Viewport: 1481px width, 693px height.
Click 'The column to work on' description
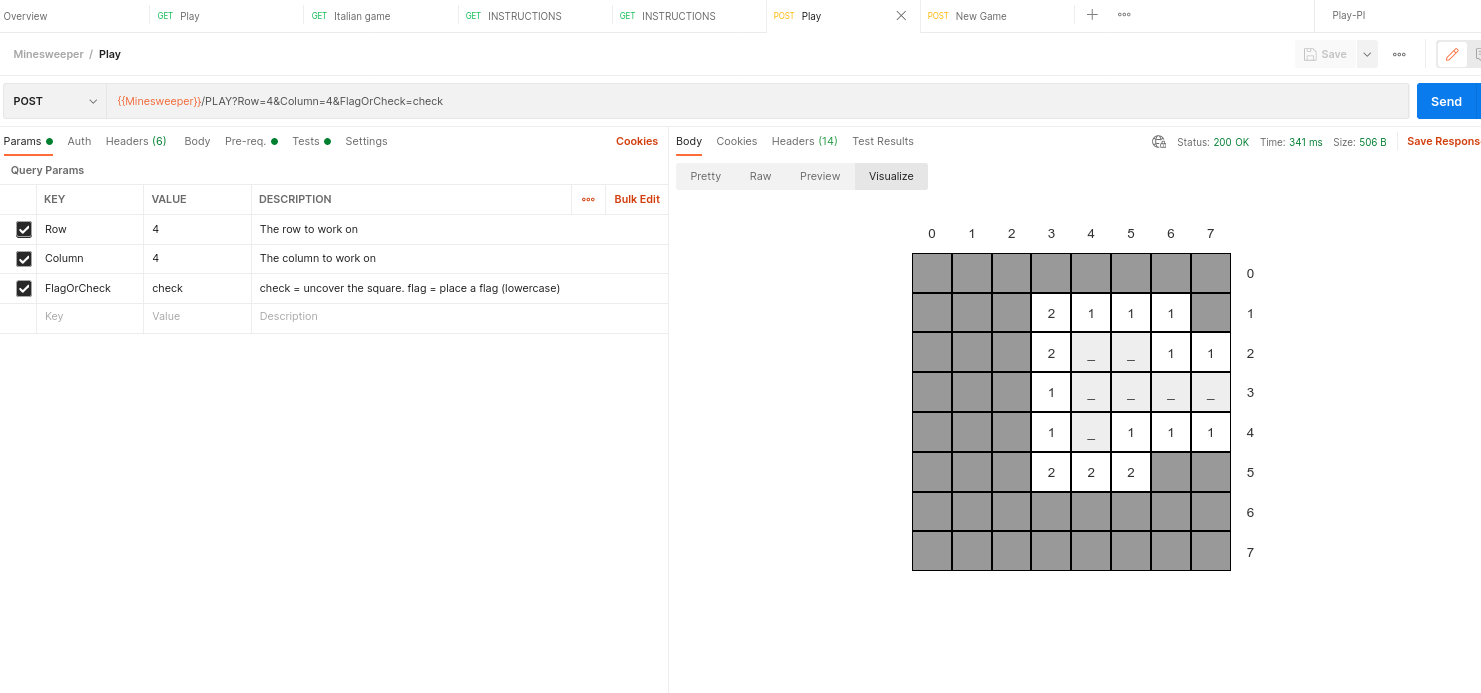point(318,258)
